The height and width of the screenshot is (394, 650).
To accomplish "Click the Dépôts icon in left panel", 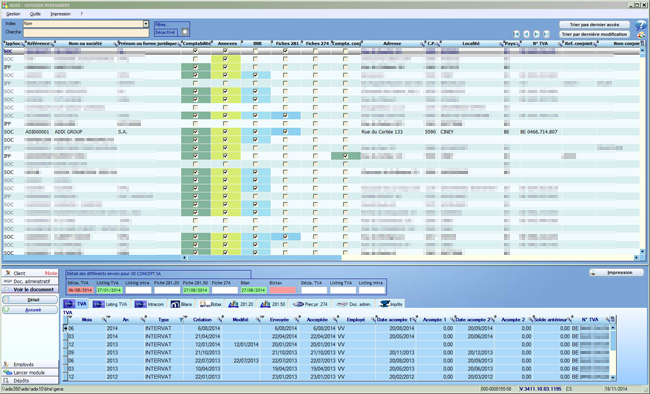I will click(7, 380).
